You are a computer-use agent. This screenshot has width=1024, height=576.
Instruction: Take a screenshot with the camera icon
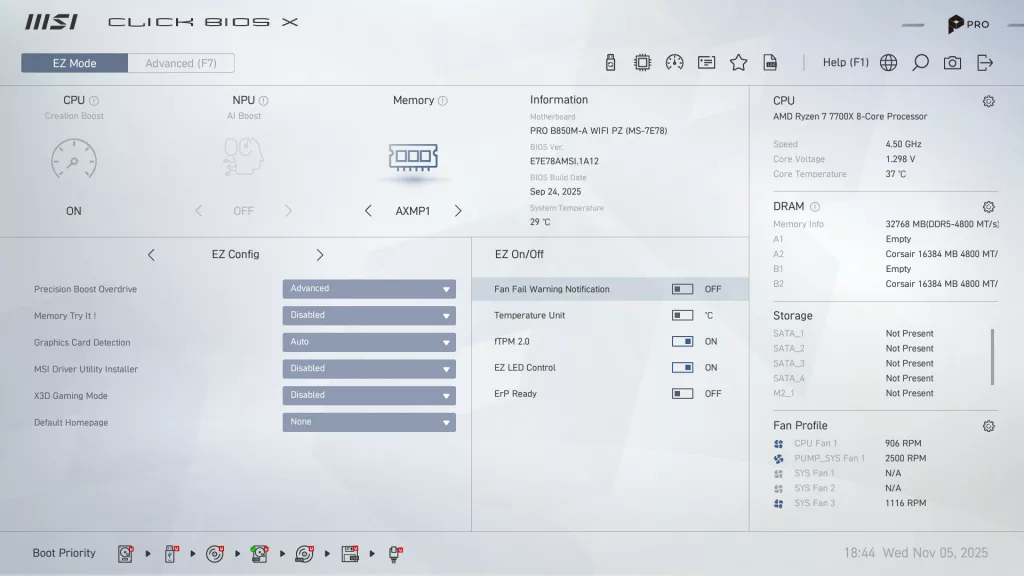951,62
